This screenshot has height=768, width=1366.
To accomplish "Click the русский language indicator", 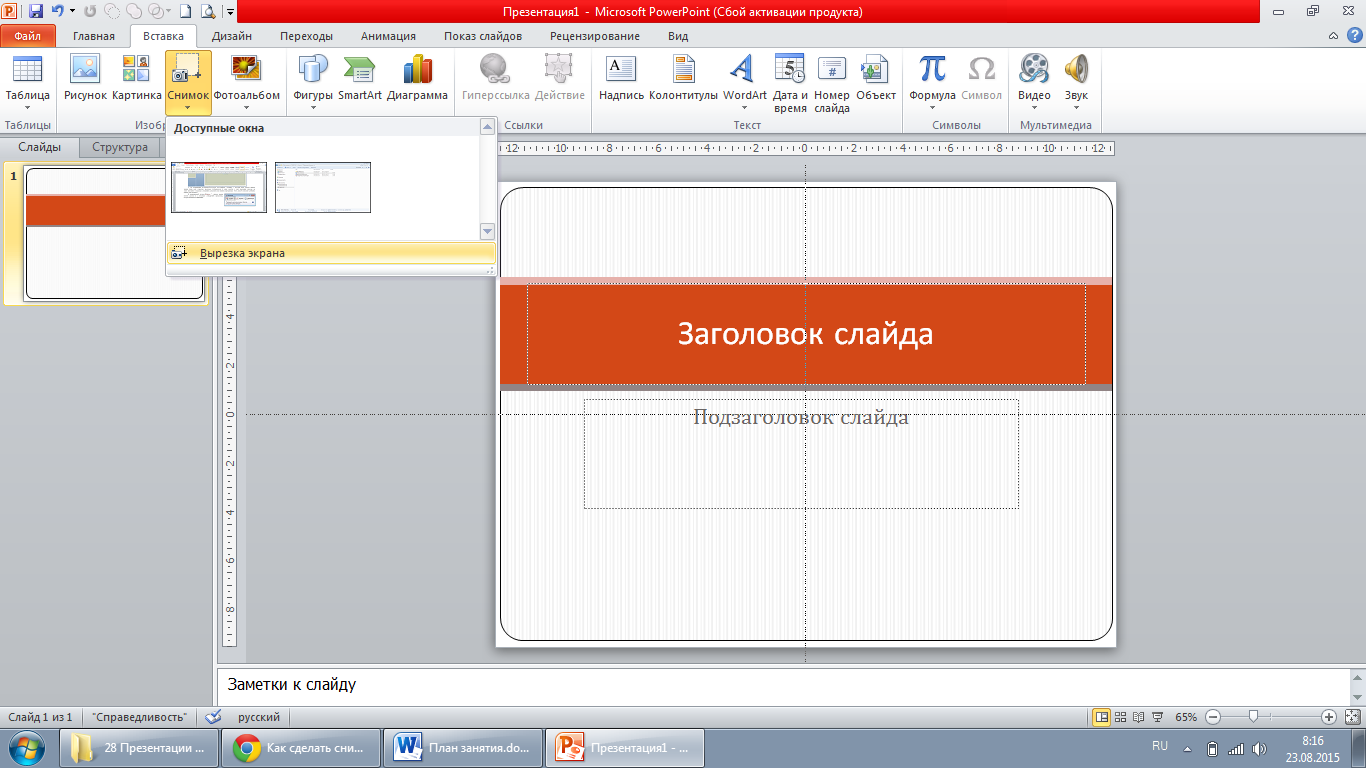I will click(x=258, y=717).
